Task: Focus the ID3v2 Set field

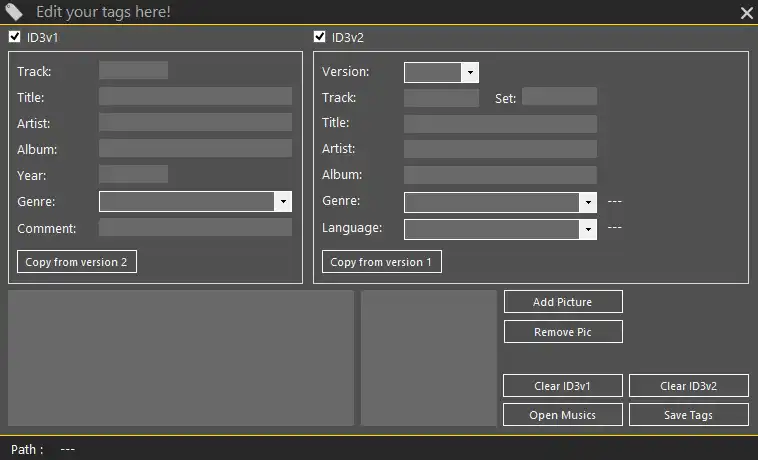Action: click(559, 96)
